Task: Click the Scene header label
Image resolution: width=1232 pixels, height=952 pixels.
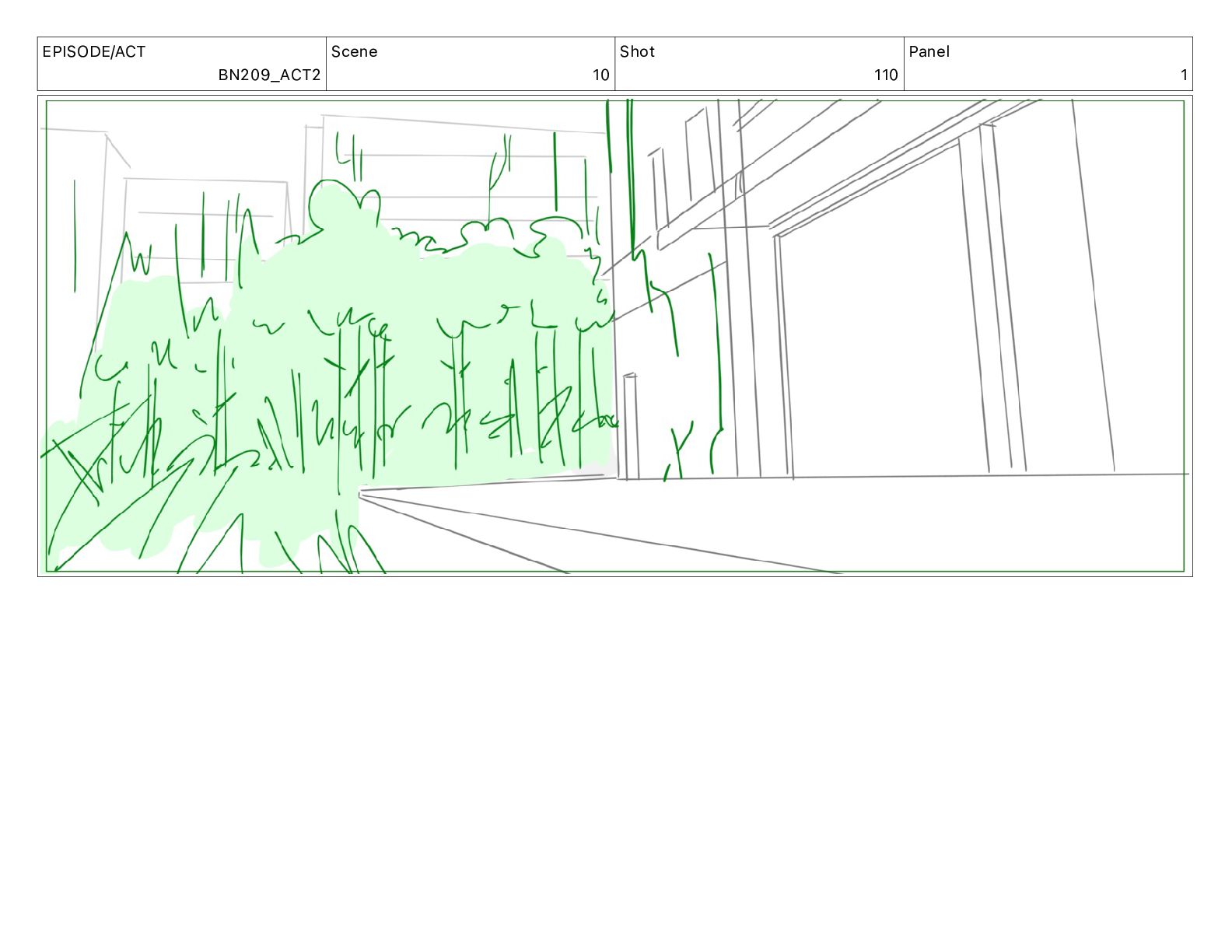Action: coord(354,52)
